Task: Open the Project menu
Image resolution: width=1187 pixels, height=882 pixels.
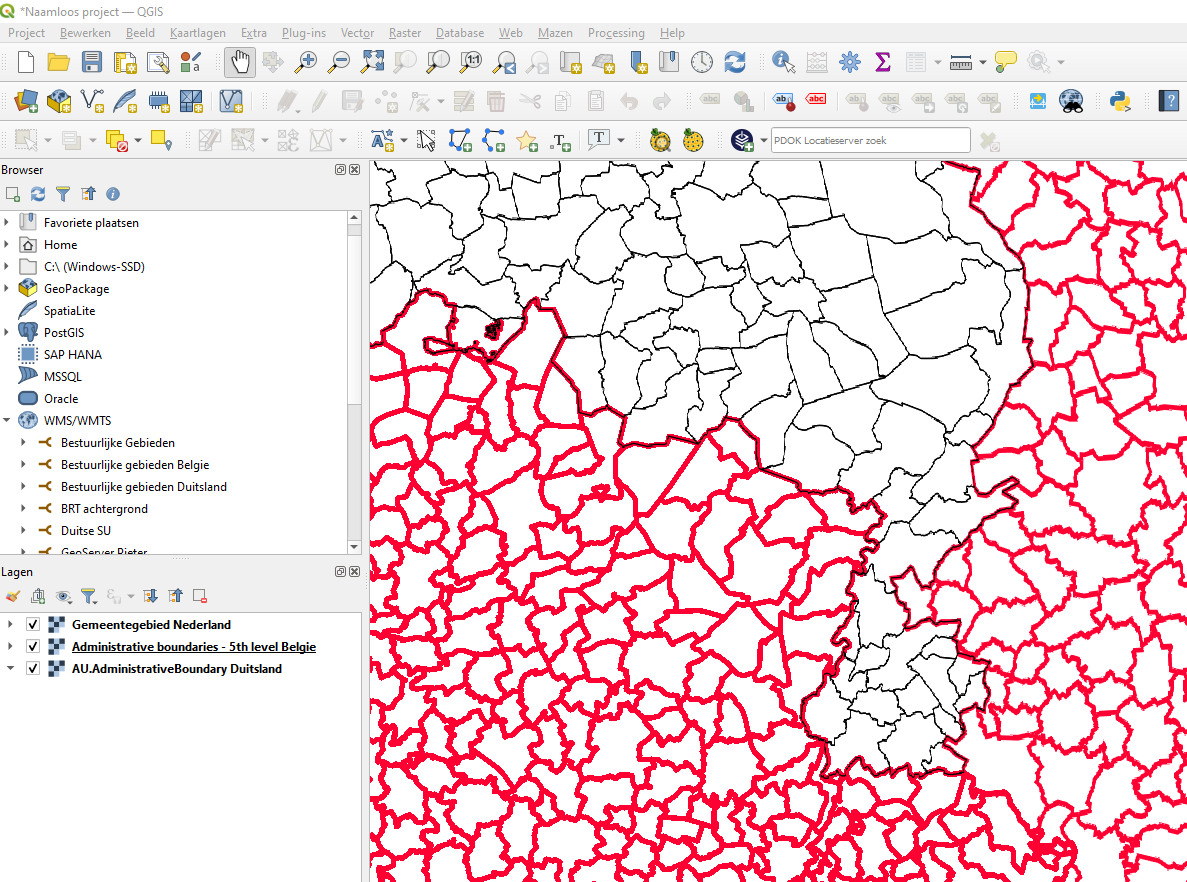Action: tap(26, 33)
